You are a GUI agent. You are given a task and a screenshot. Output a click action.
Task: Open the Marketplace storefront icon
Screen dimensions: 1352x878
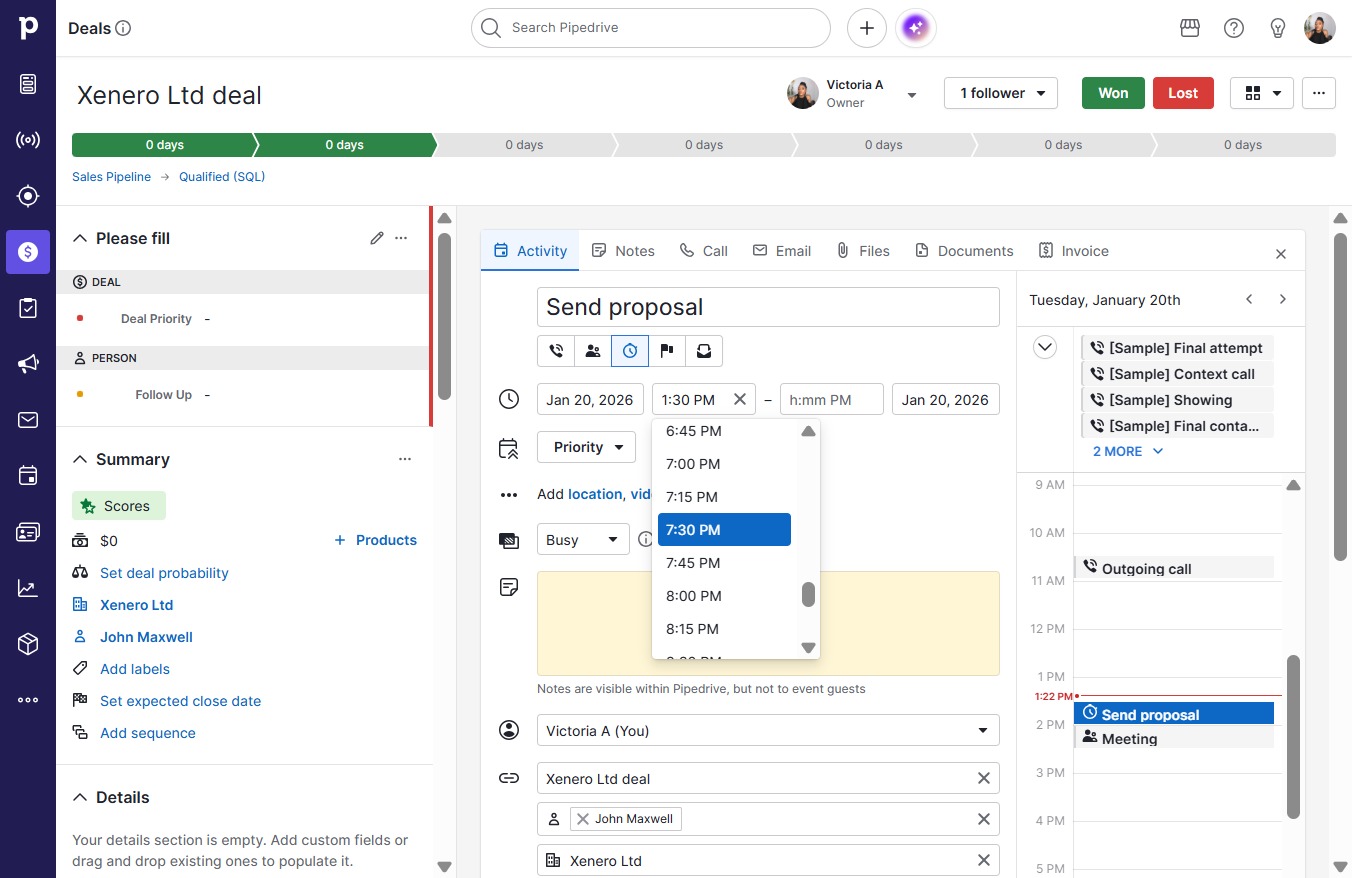pos(1190,28)
